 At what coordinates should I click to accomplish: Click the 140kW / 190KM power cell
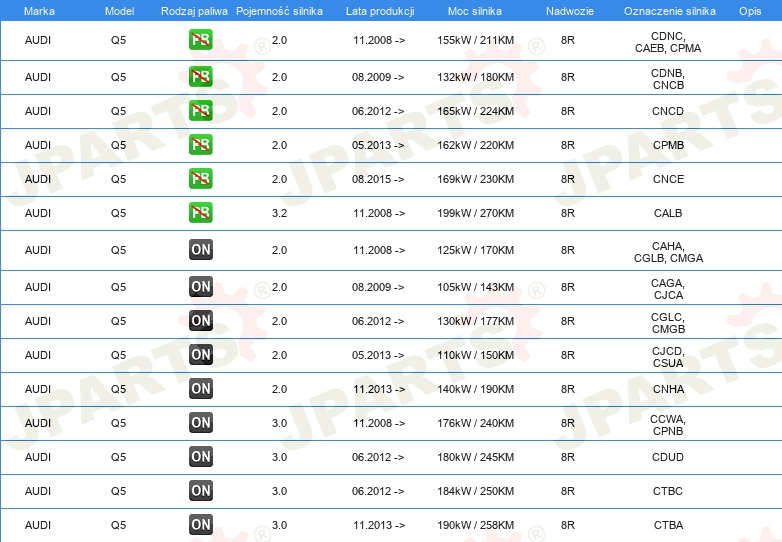[475, 389]
